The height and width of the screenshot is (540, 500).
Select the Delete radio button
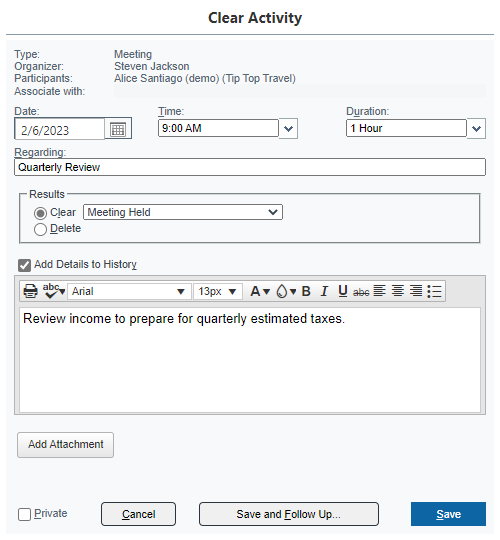pos(40,229)
